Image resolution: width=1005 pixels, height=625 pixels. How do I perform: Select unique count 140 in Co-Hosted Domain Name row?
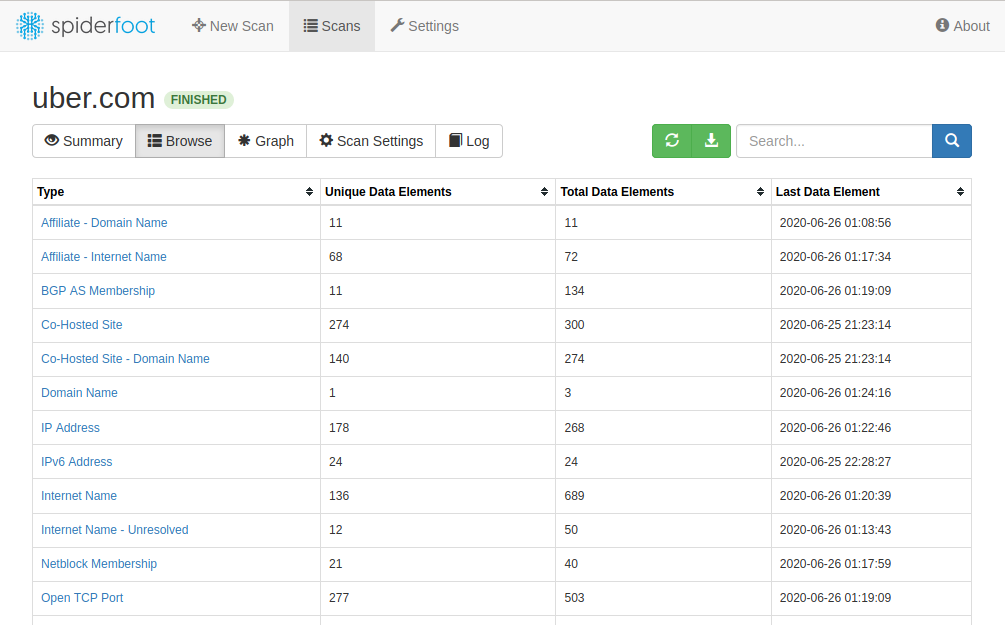pos(339,358)
